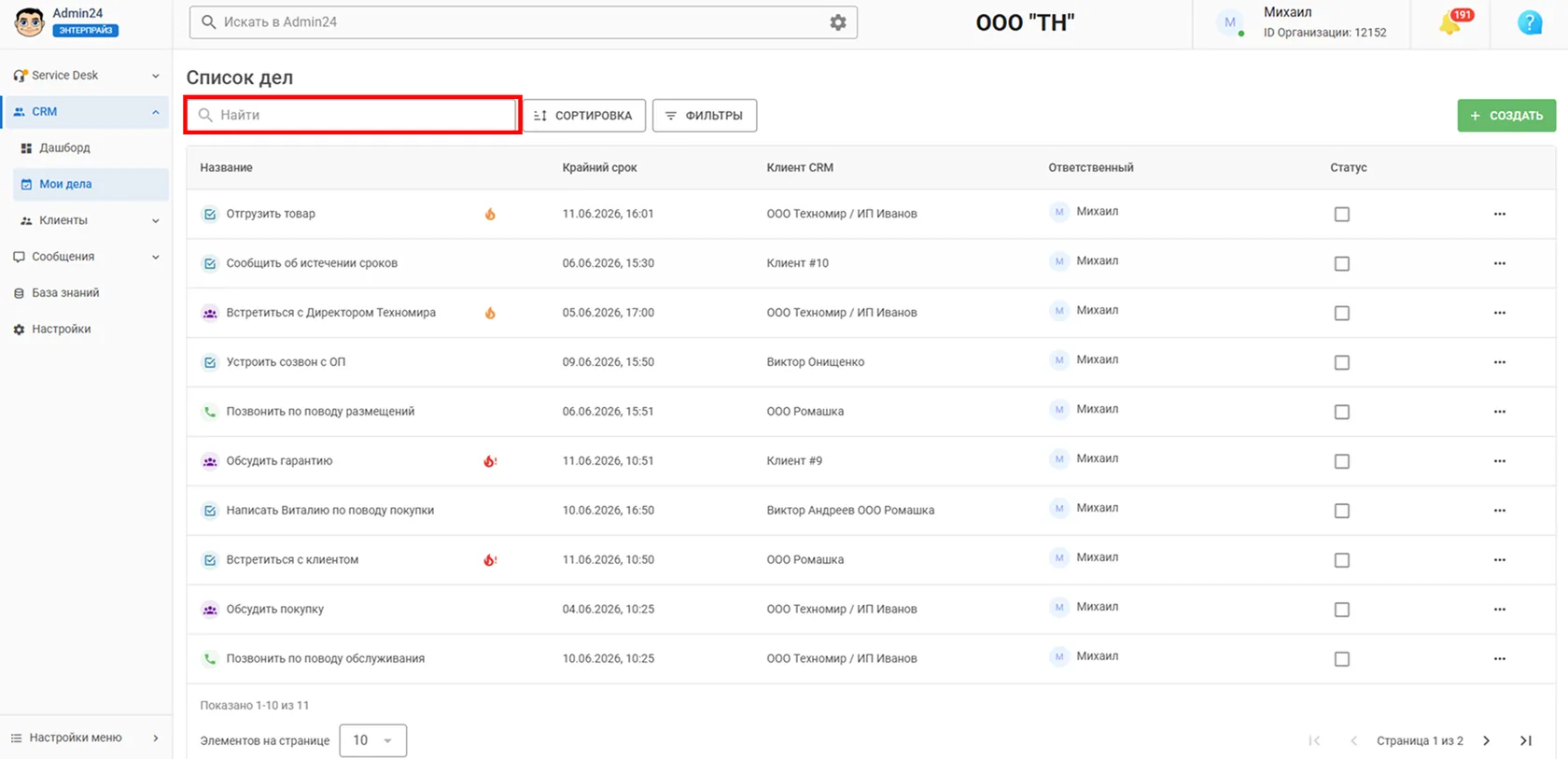Viewport: 1568px width, 759px height.
Task: Click the fire priority icon for Отгрузить товар
Action: (x=490, y=214)
